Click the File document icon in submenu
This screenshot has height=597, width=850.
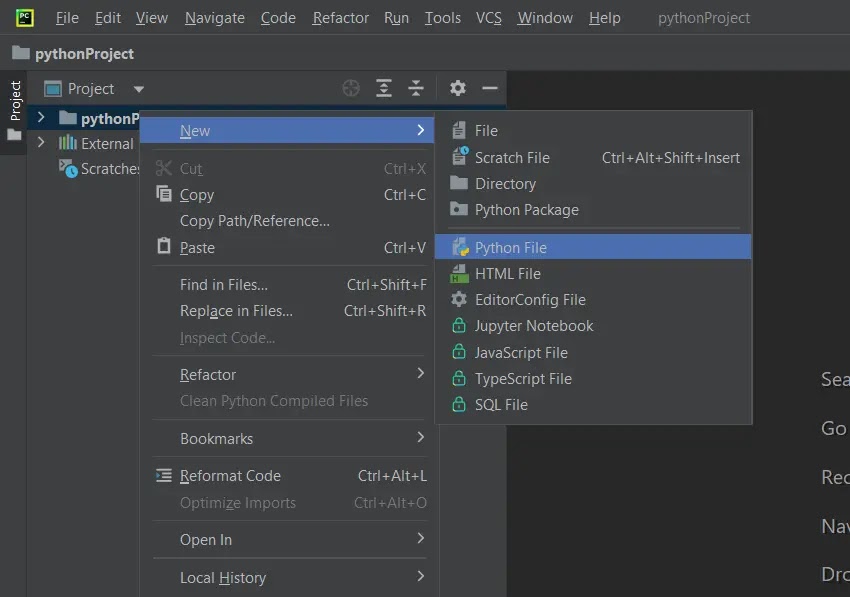pyautogui.click(x=459, y=130)
